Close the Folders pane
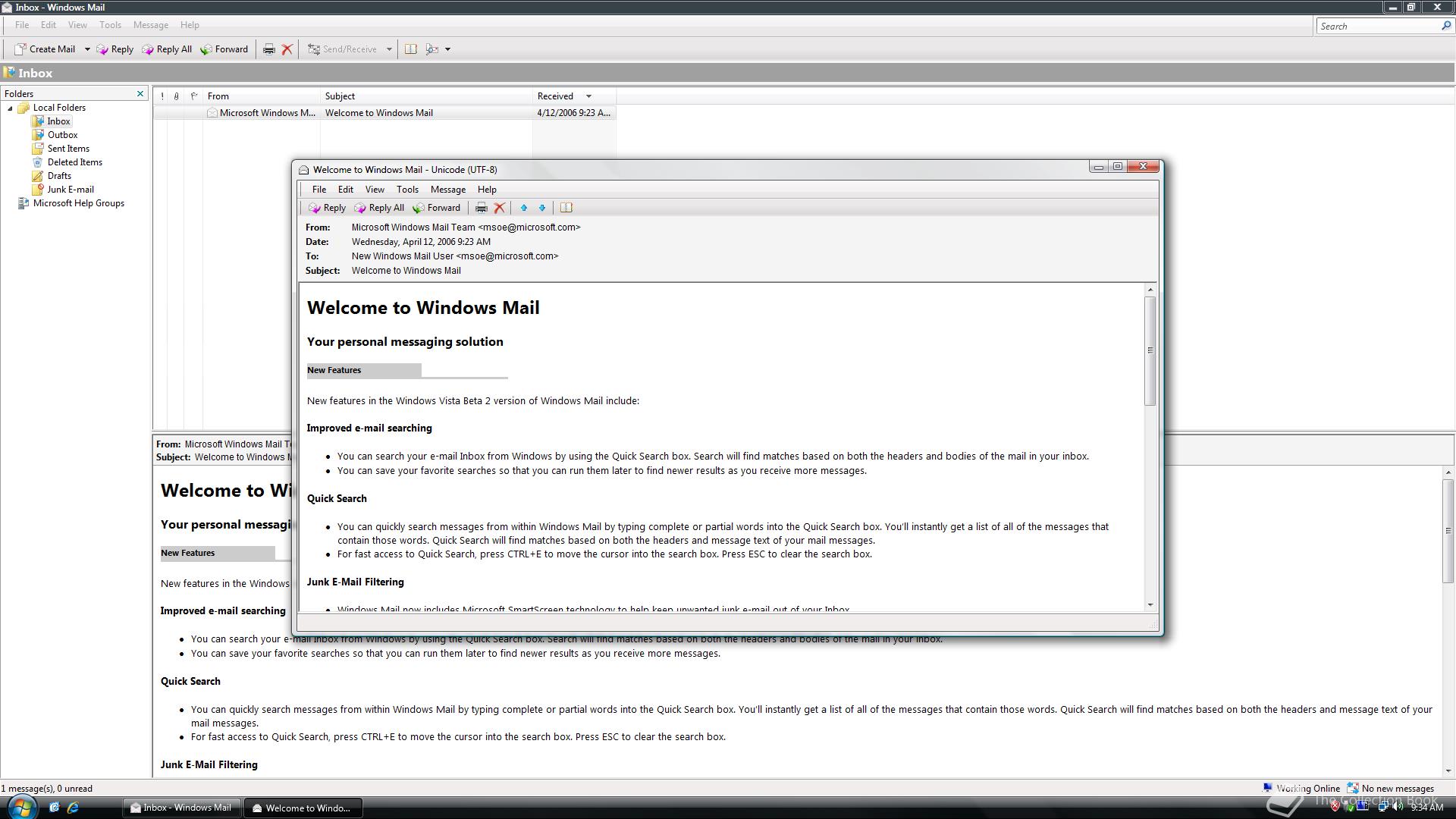 [x=140, y=94]
